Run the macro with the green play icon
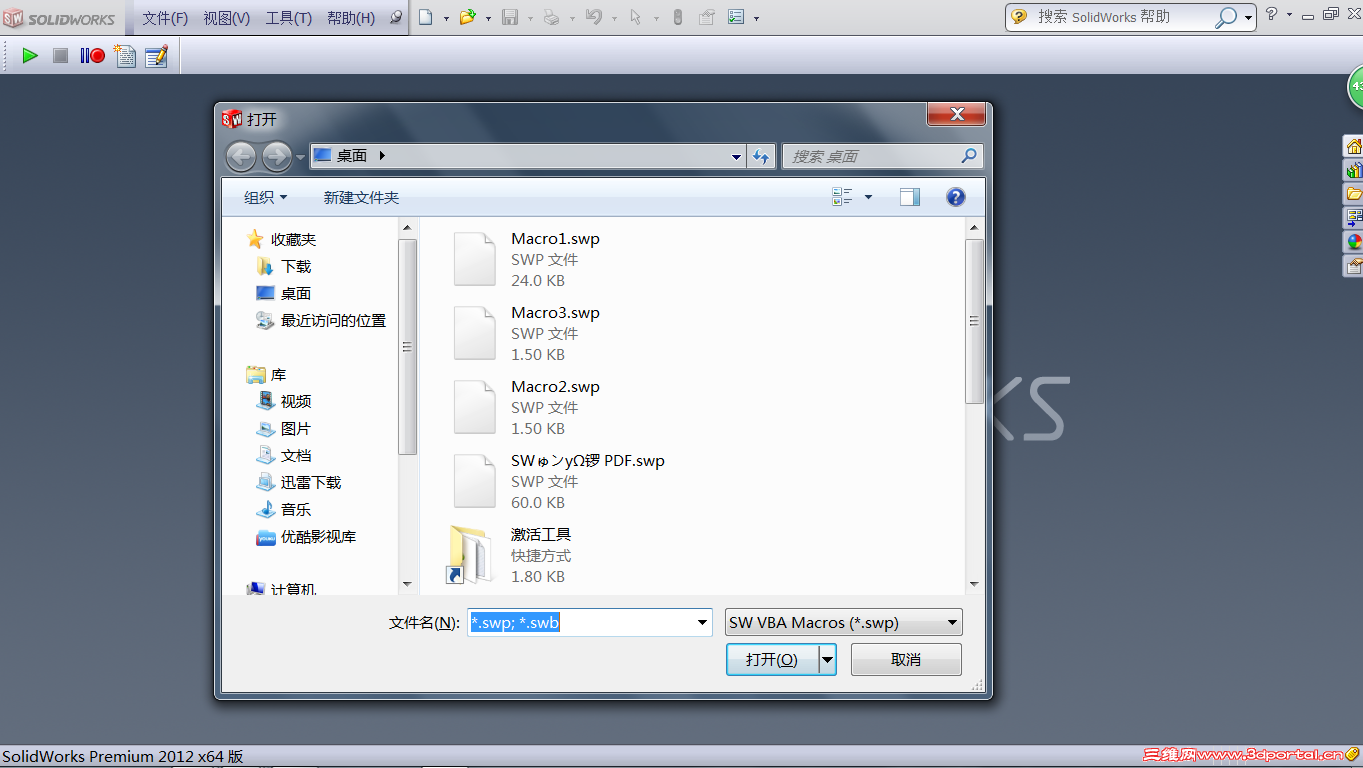 [29, 56]
